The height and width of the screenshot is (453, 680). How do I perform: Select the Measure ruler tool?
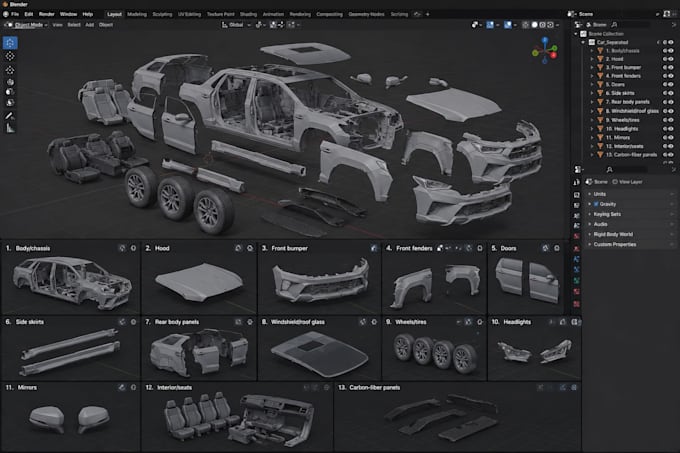point(10,128)
